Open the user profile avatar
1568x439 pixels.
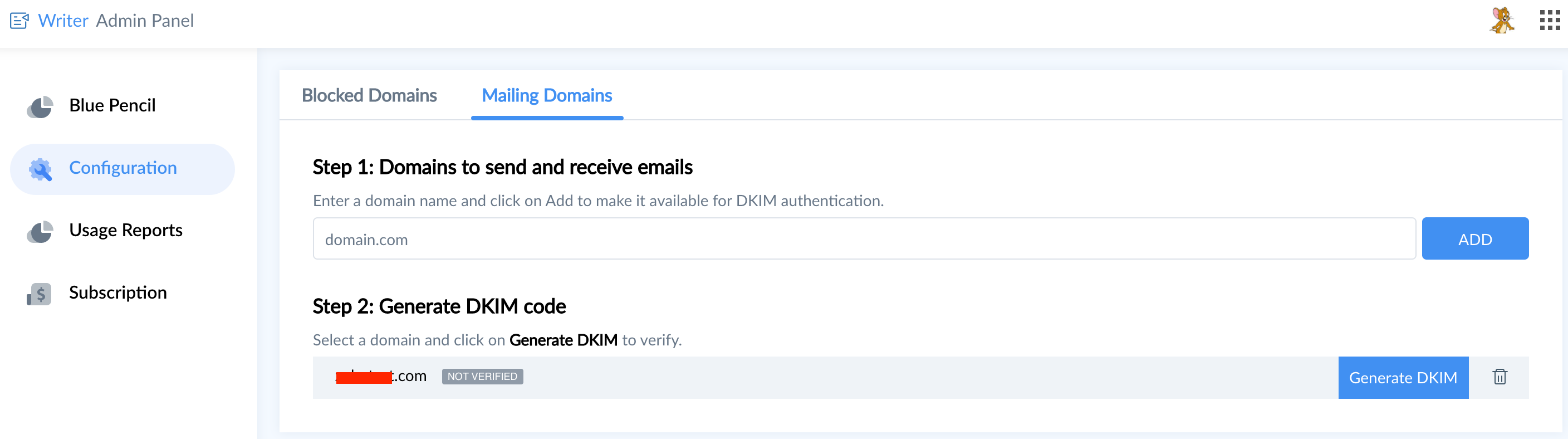(x=1502, y=21)
